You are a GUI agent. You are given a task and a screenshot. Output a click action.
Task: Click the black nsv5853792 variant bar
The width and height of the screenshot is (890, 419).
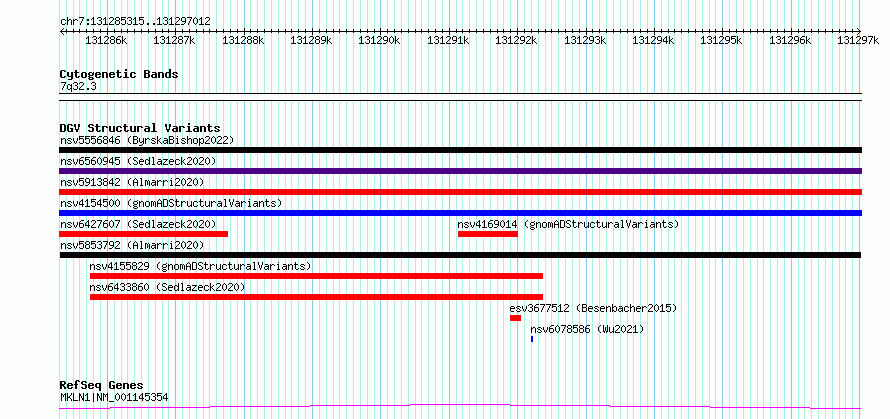tap(460, 255)
